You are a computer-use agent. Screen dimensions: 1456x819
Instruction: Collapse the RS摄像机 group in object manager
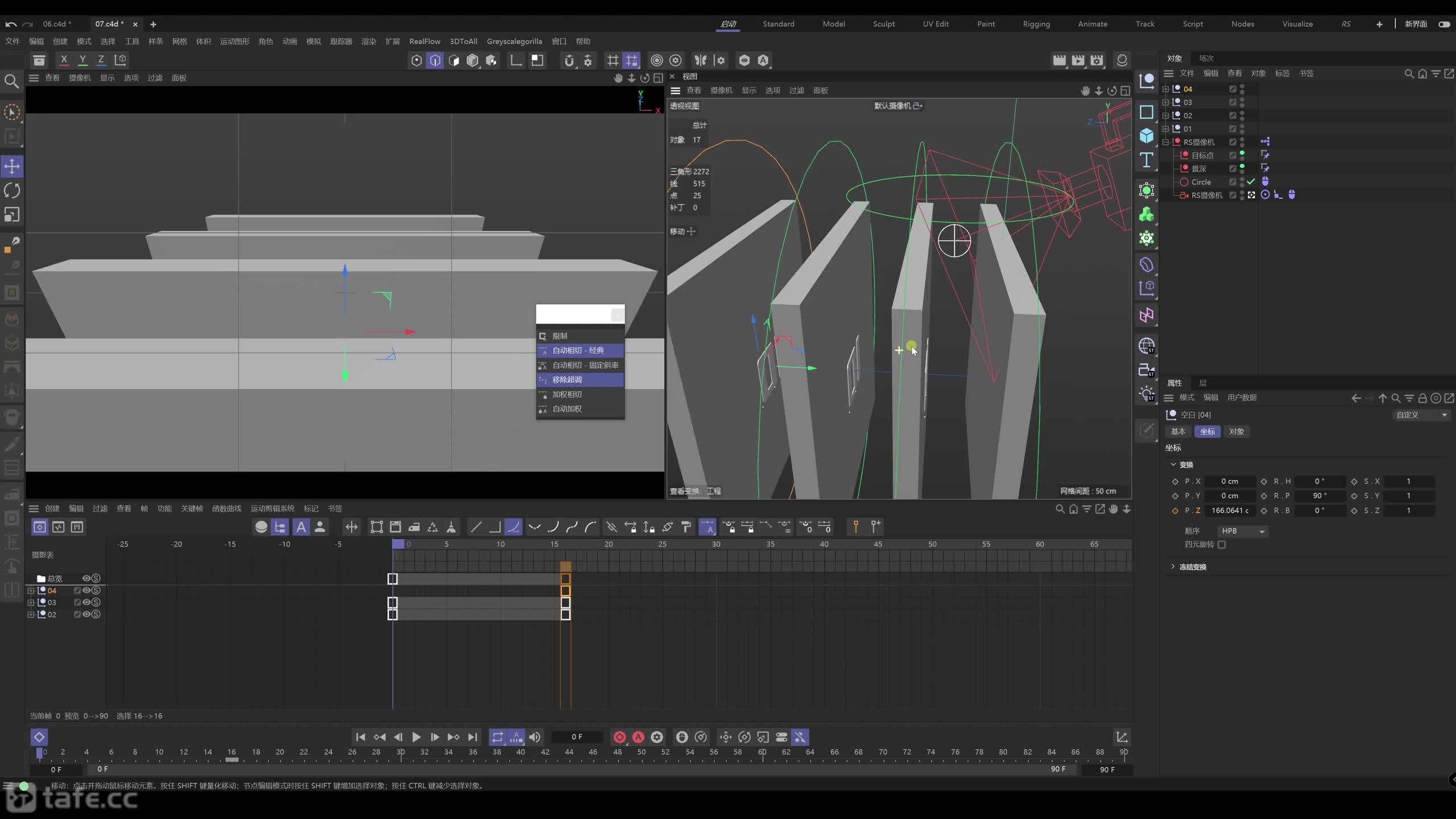(x=1165, y=142)
